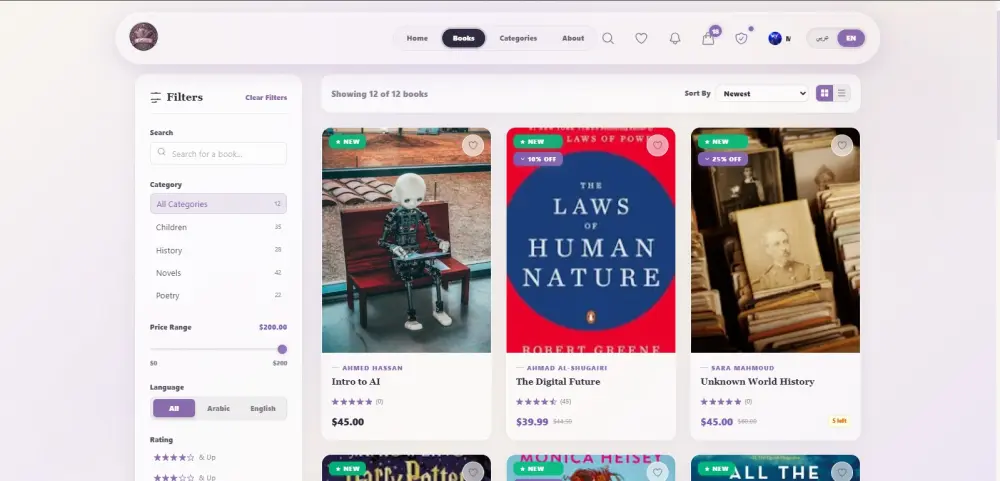Go to Home page

pos(417,38)
